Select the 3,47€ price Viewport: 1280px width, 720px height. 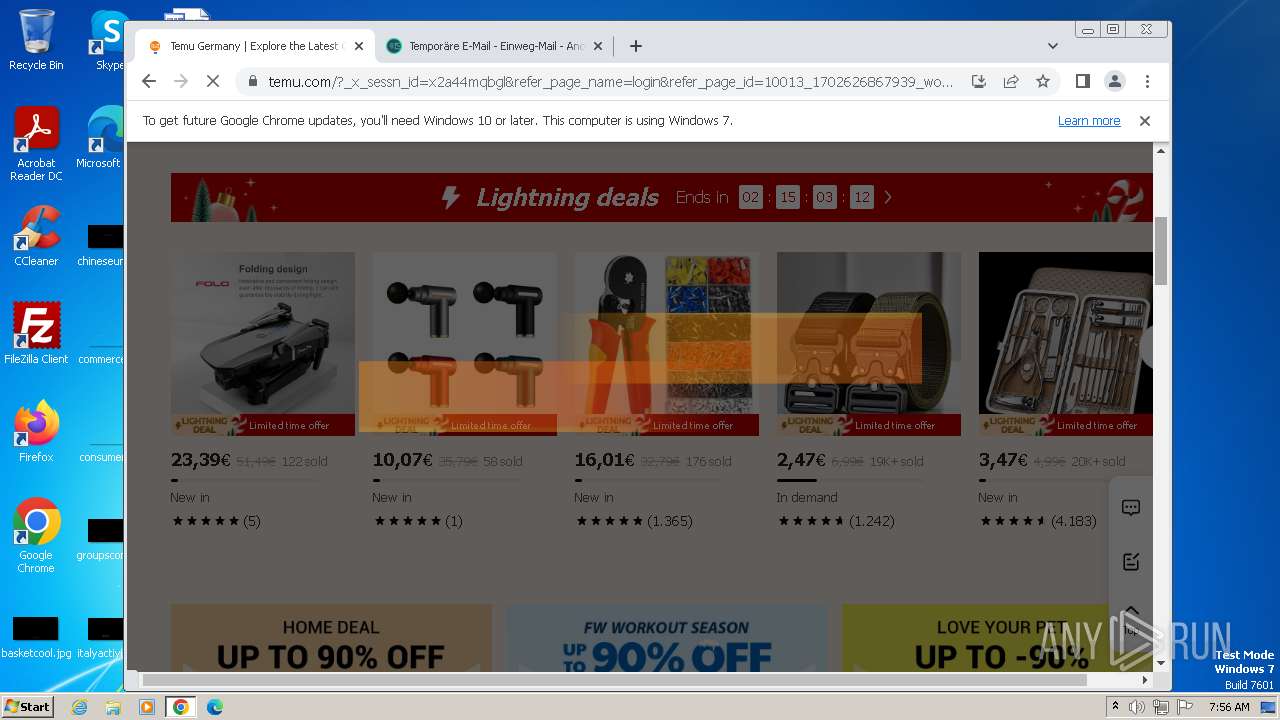[1003, 460]
